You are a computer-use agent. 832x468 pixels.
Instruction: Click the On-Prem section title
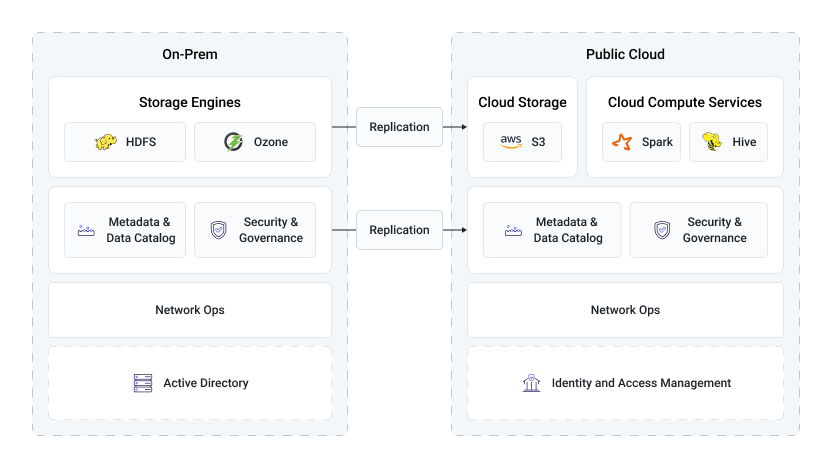point(190,54)
